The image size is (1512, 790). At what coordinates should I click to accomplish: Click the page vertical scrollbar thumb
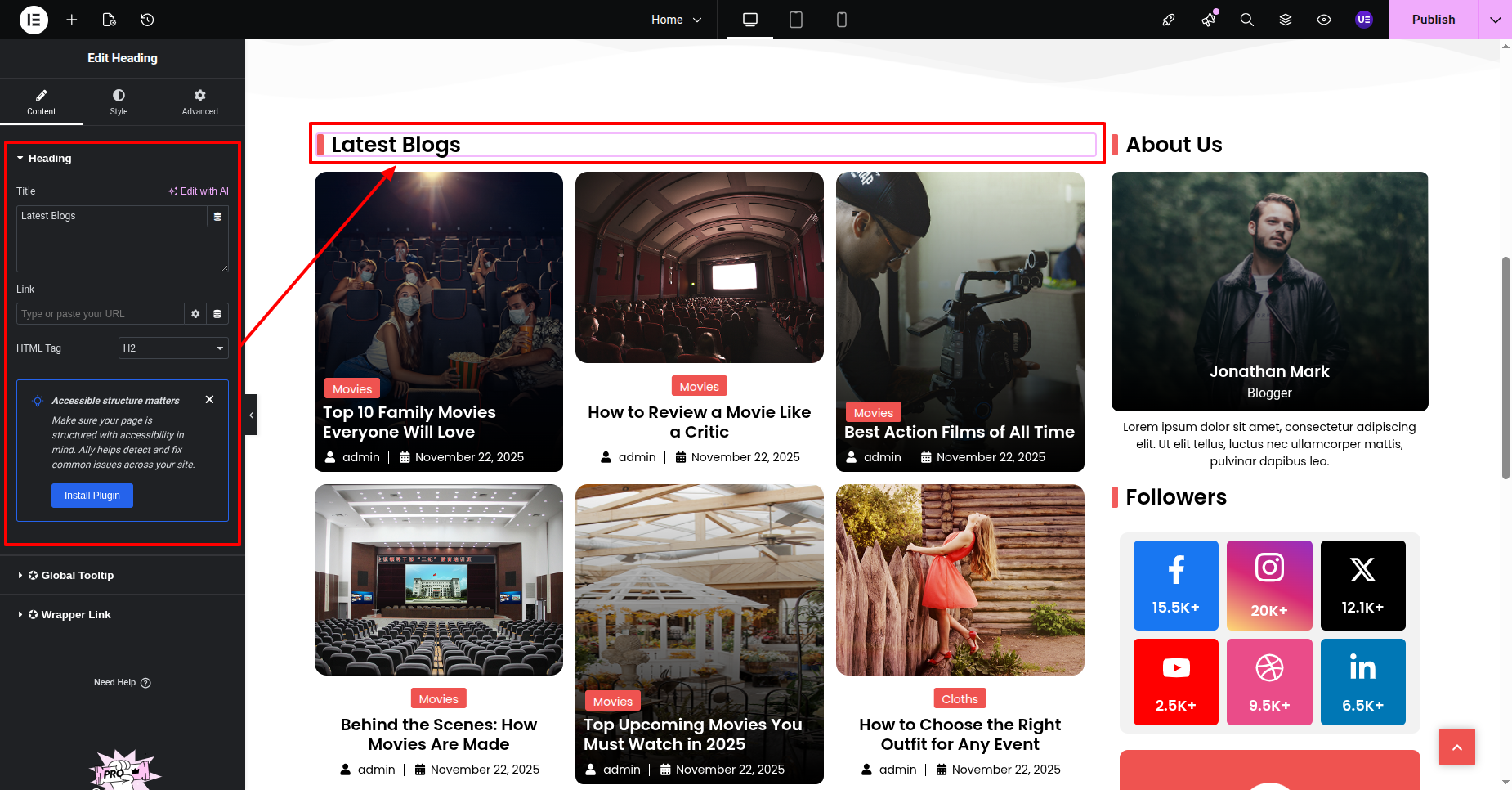(1505, 368)
